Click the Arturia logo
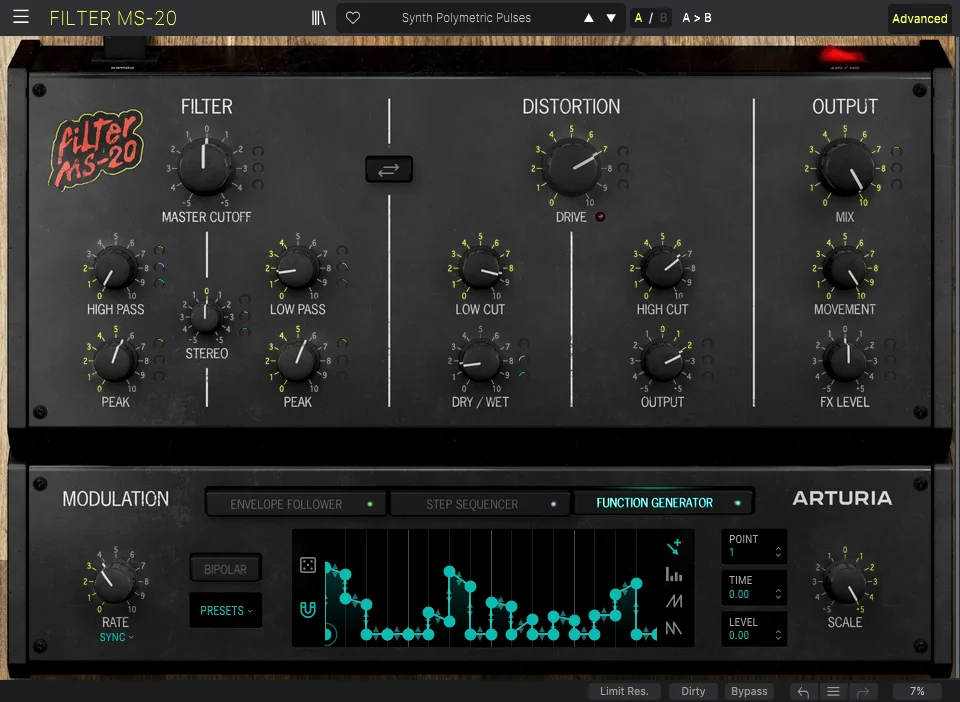 pos(842,498)
